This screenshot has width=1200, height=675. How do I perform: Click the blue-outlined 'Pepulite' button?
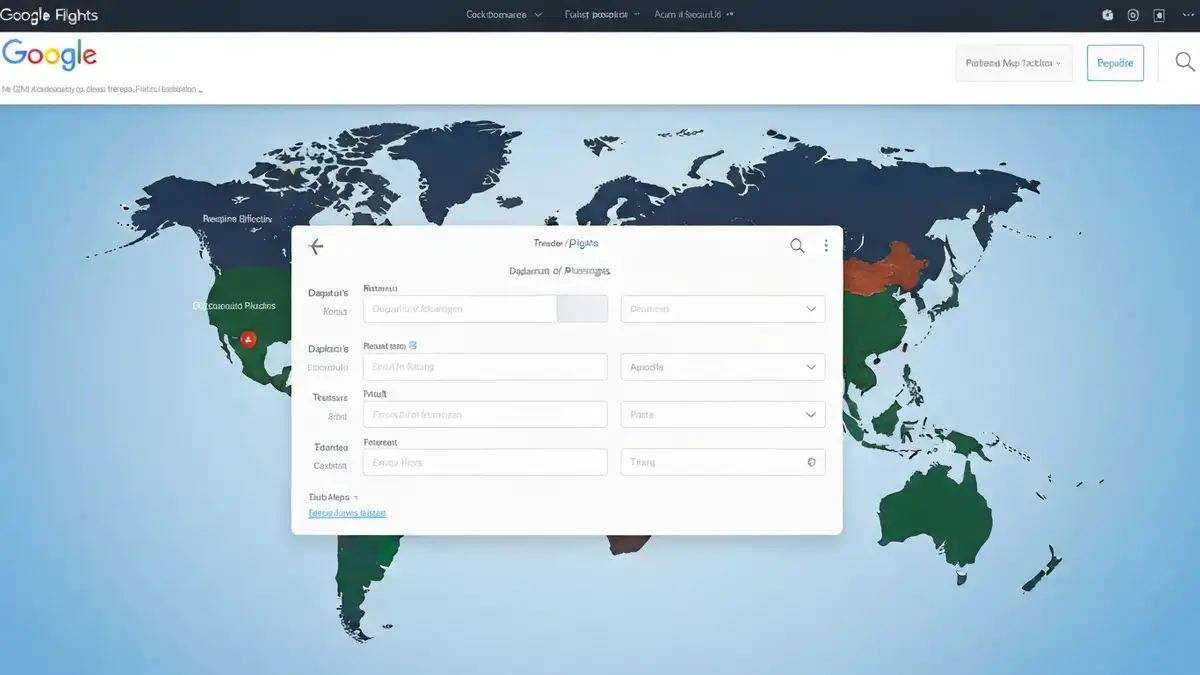[x=1115, y=63]
